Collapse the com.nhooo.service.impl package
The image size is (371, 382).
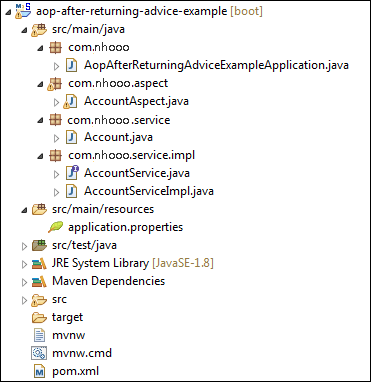coord(41,156)
